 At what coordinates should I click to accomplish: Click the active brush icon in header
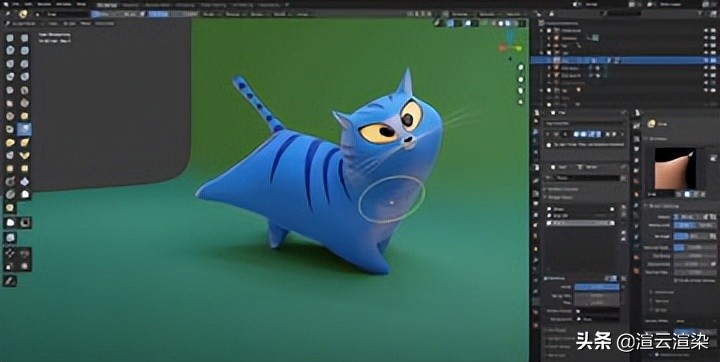click(x=23, y=14)
